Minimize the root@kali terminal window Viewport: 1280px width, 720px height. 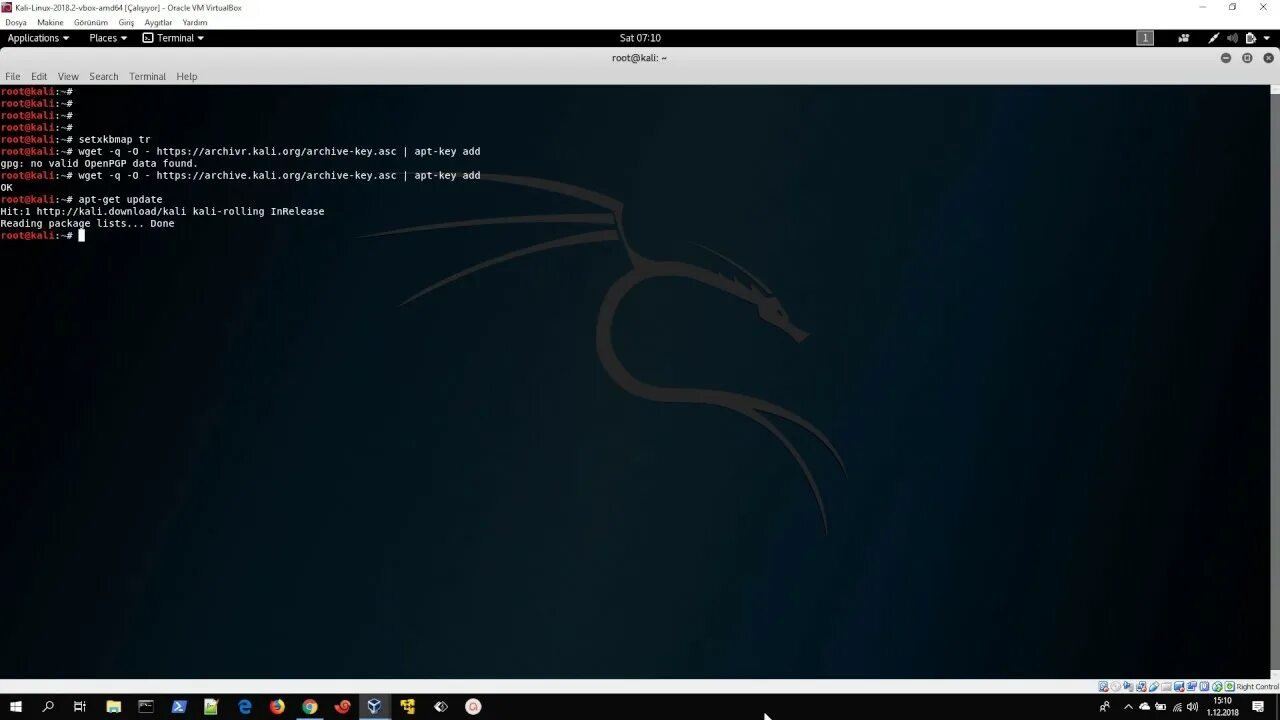coord(1226,58)
